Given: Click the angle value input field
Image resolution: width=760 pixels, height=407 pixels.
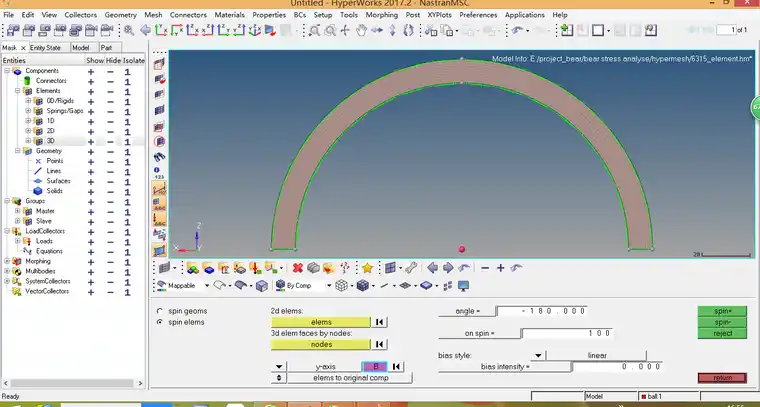Looking at the screenshot, I should [542, 311].
